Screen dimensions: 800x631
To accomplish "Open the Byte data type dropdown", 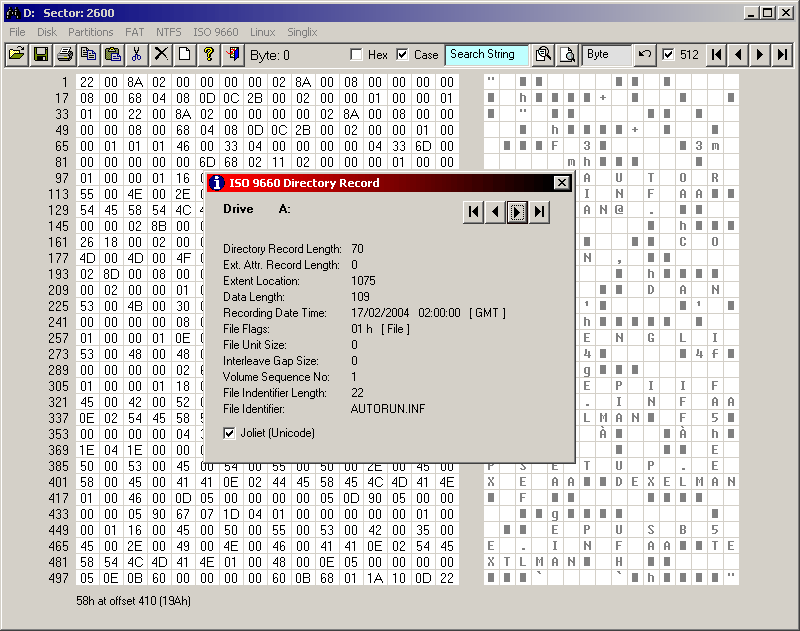I will click(608, 55).
